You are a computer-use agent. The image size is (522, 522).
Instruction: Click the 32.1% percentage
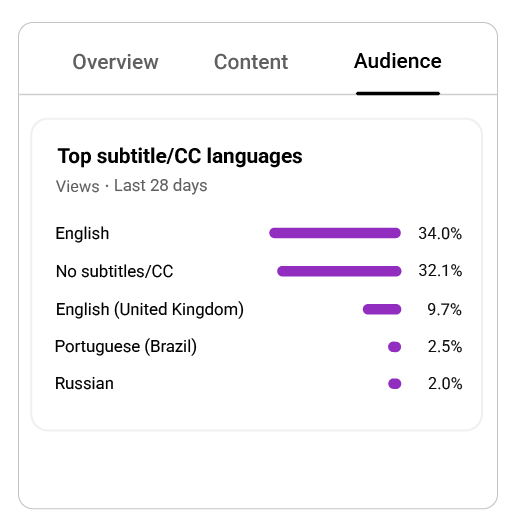(x=440, y=271)
